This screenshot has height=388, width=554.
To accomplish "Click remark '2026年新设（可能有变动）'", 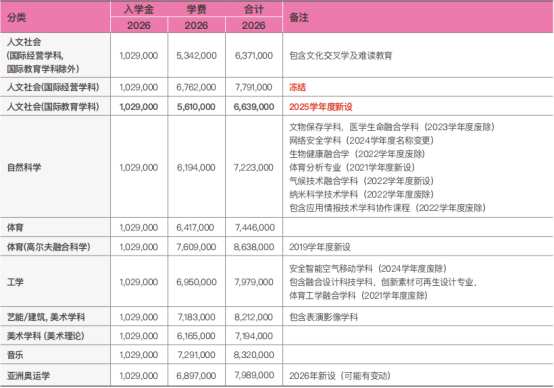I will coord(340,375).
